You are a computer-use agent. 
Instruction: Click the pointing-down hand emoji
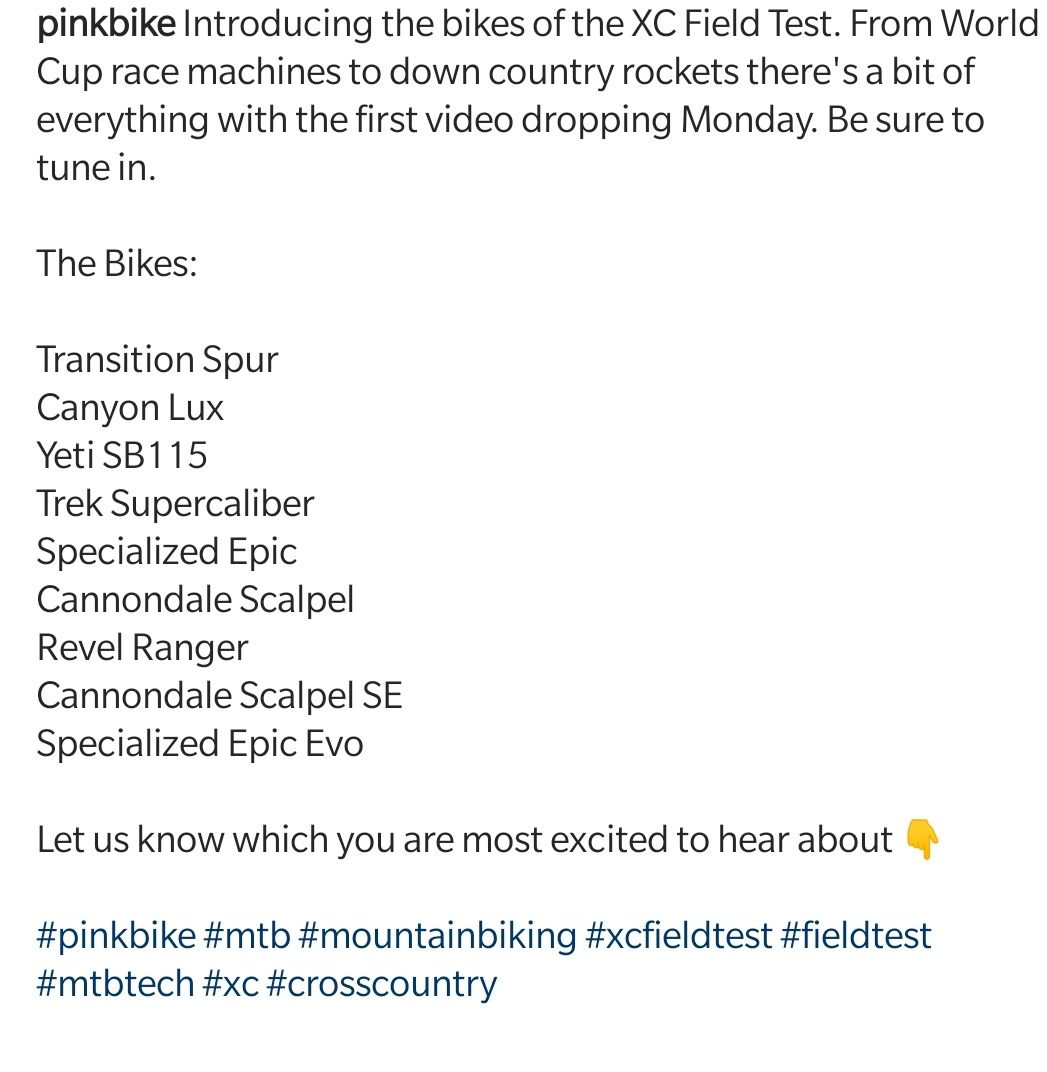tap(923, 840)
